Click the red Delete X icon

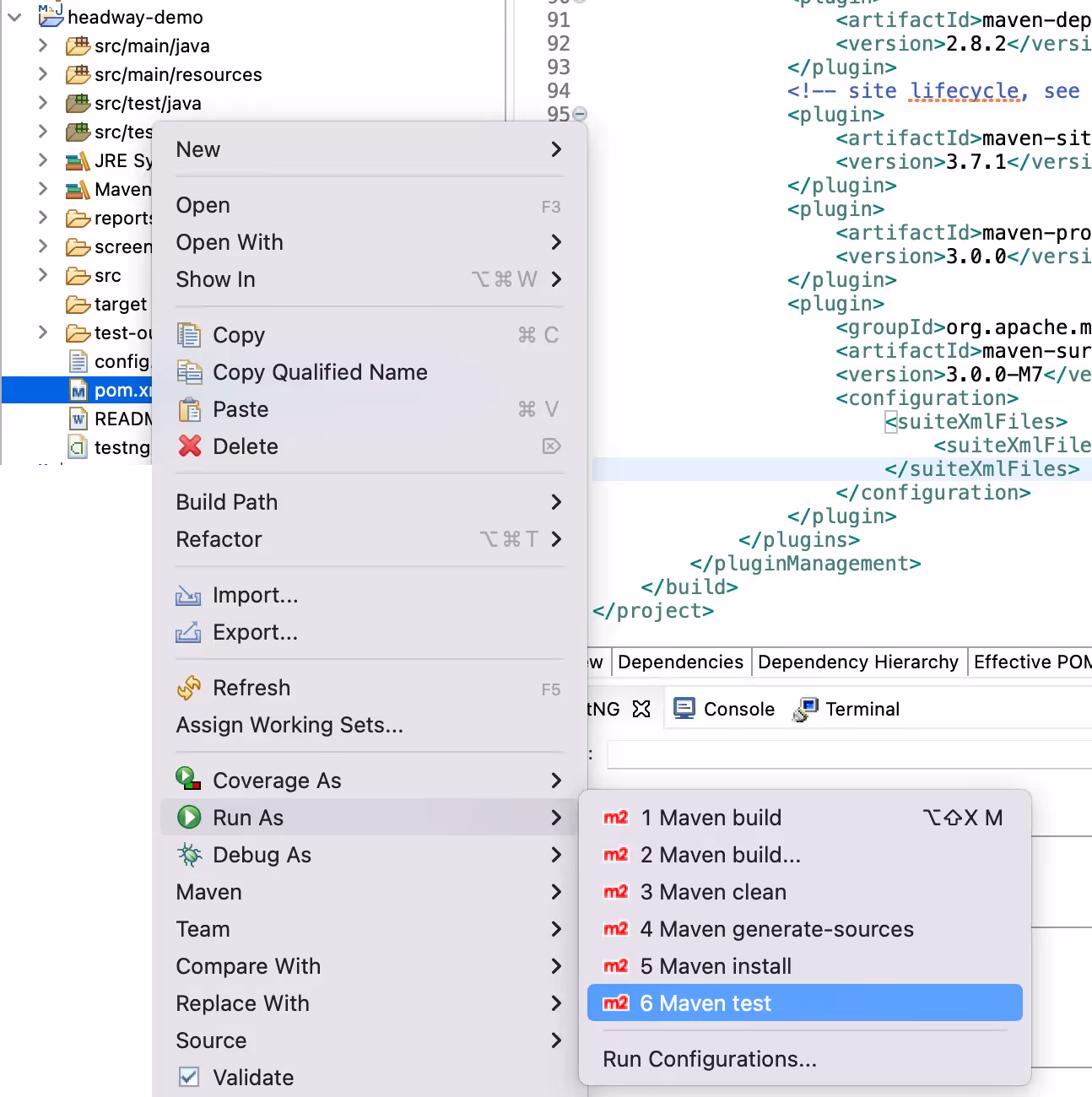(x=190, y=446)
